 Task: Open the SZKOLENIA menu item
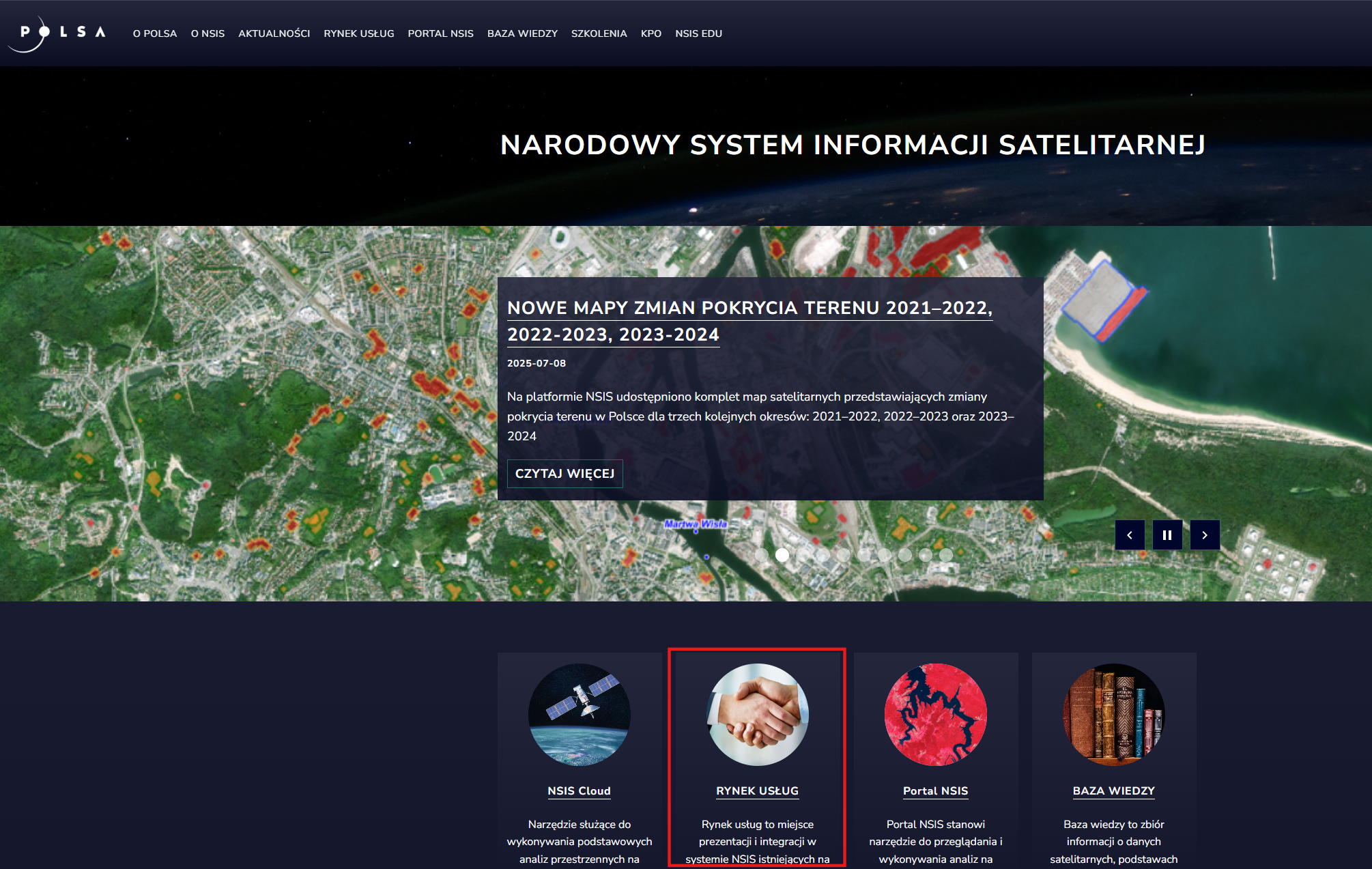[599, 33]
